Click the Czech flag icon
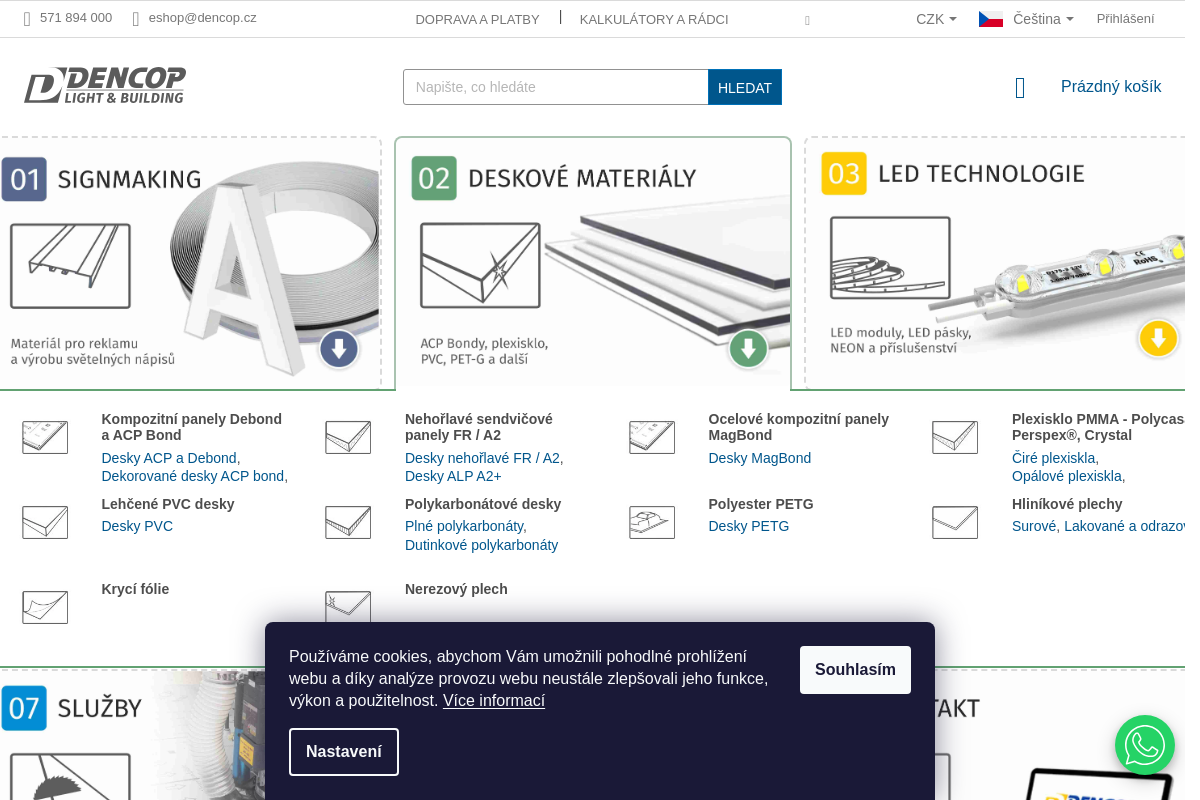 (991, 19)
